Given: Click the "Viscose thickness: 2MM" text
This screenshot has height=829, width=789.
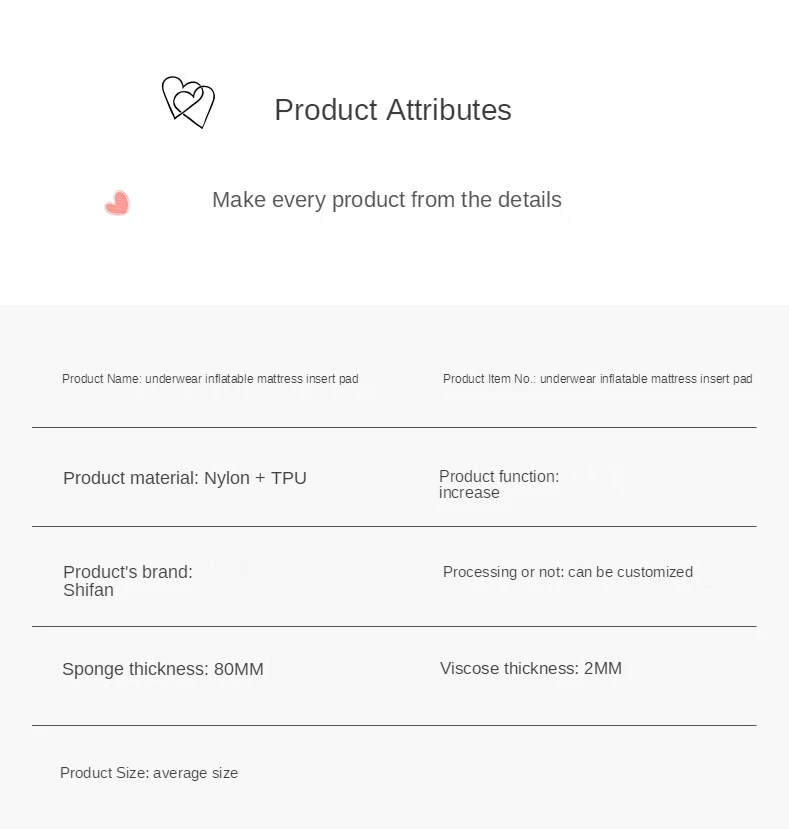Looking at the screenshot, I should [x=530, y=668].
